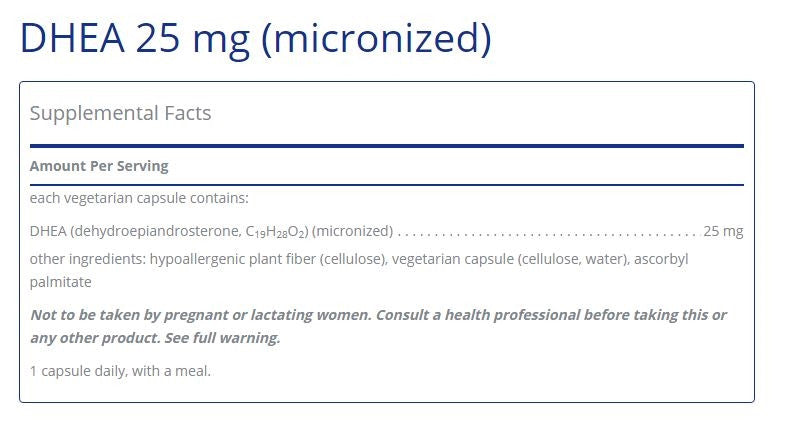Viewport: 793px width, 421px height.
Task: Click the word "ascorbyl"
Action: click(660, 259)
